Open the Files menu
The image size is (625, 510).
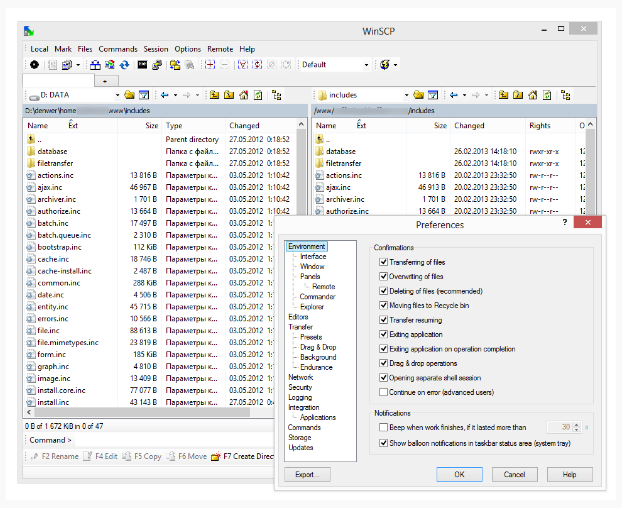pos(85,49)
